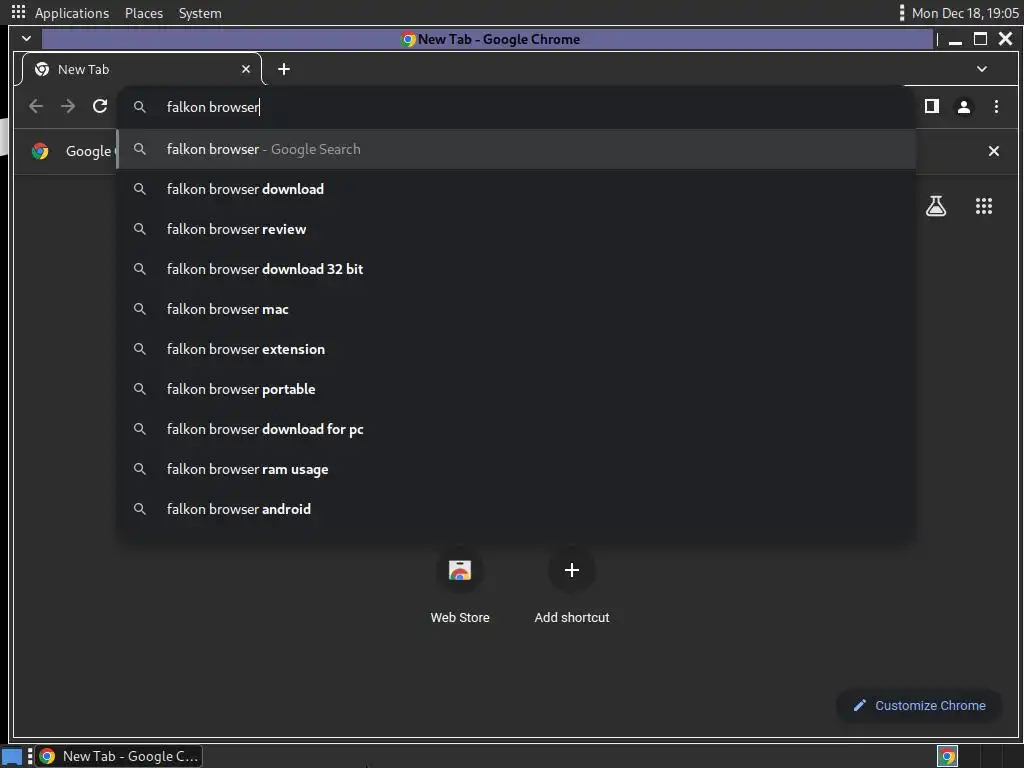
Task: Click the magnifier icon in the address bar
Action: tap(140, 106)
